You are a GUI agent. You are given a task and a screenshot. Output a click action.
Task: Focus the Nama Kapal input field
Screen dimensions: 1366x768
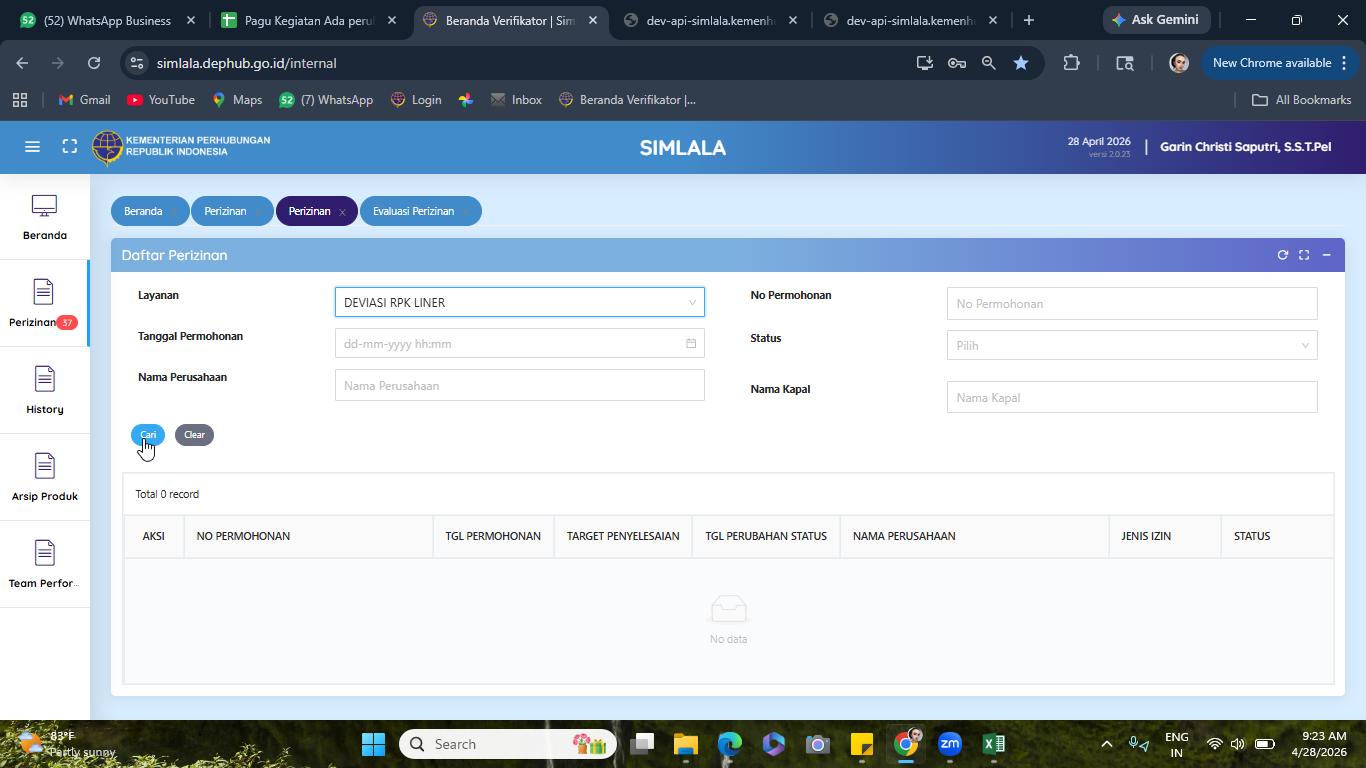(x=1132, y=397)
